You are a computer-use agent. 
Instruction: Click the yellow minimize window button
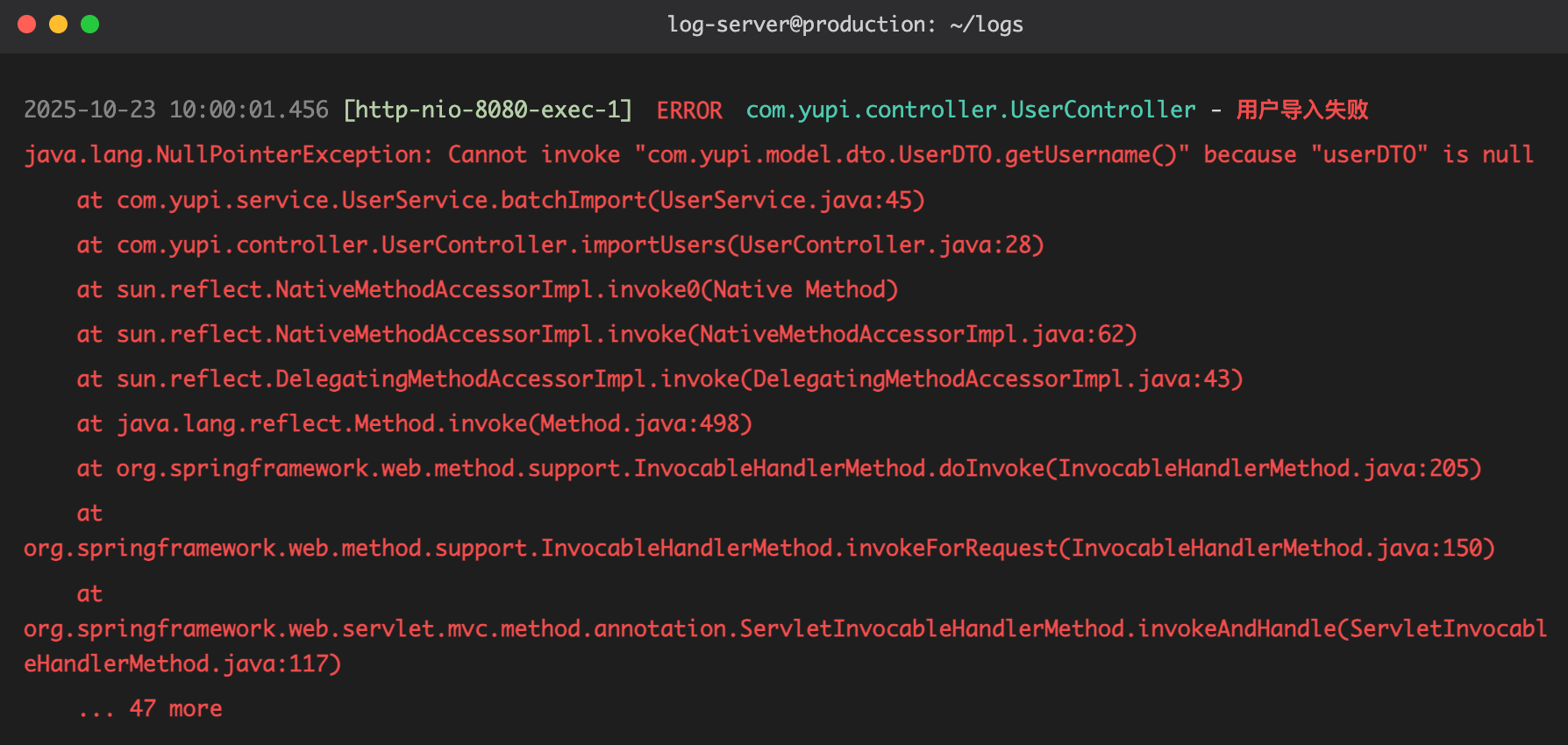[59, 25]
